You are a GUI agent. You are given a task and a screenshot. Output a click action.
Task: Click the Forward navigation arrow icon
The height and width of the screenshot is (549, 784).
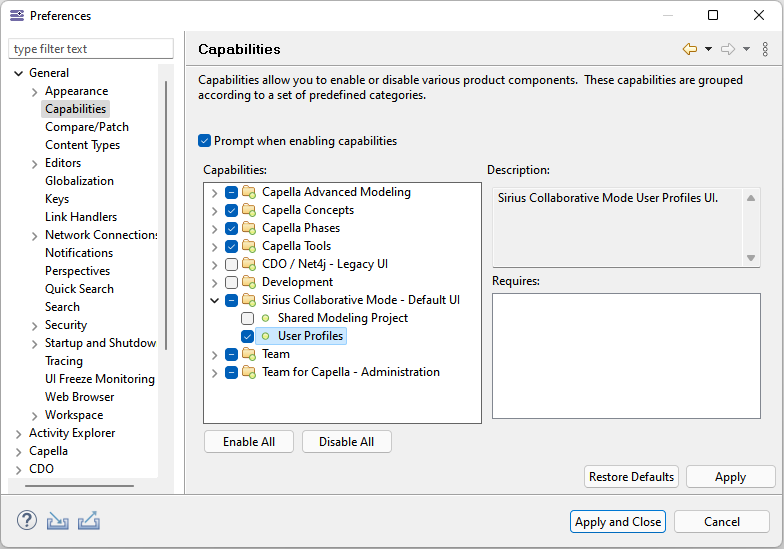coord(728,49)
